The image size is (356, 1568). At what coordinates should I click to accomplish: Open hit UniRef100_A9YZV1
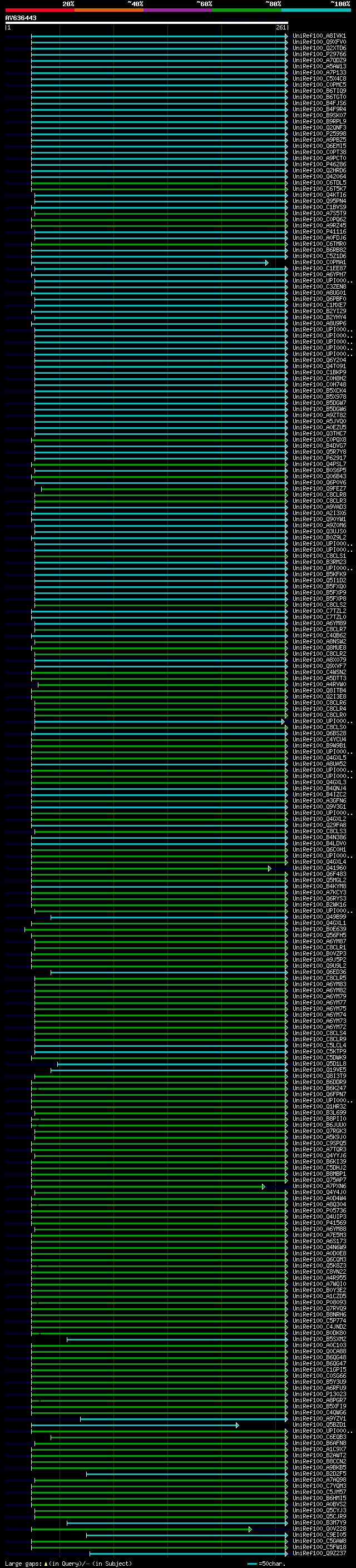[x=319, y=1419]
